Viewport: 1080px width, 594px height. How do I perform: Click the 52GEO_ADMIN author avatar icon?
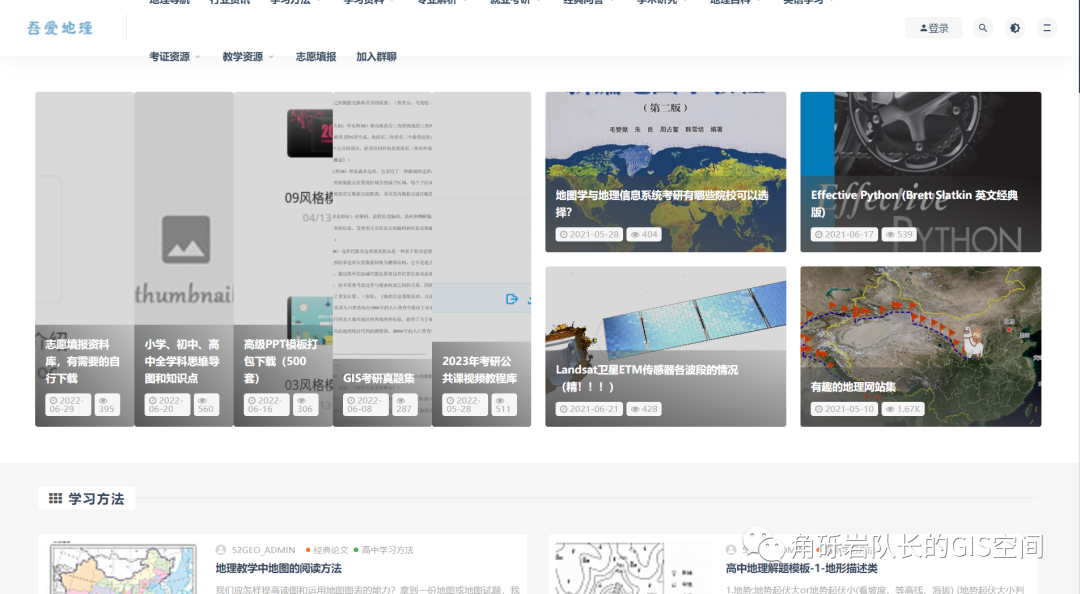(220, 549)
